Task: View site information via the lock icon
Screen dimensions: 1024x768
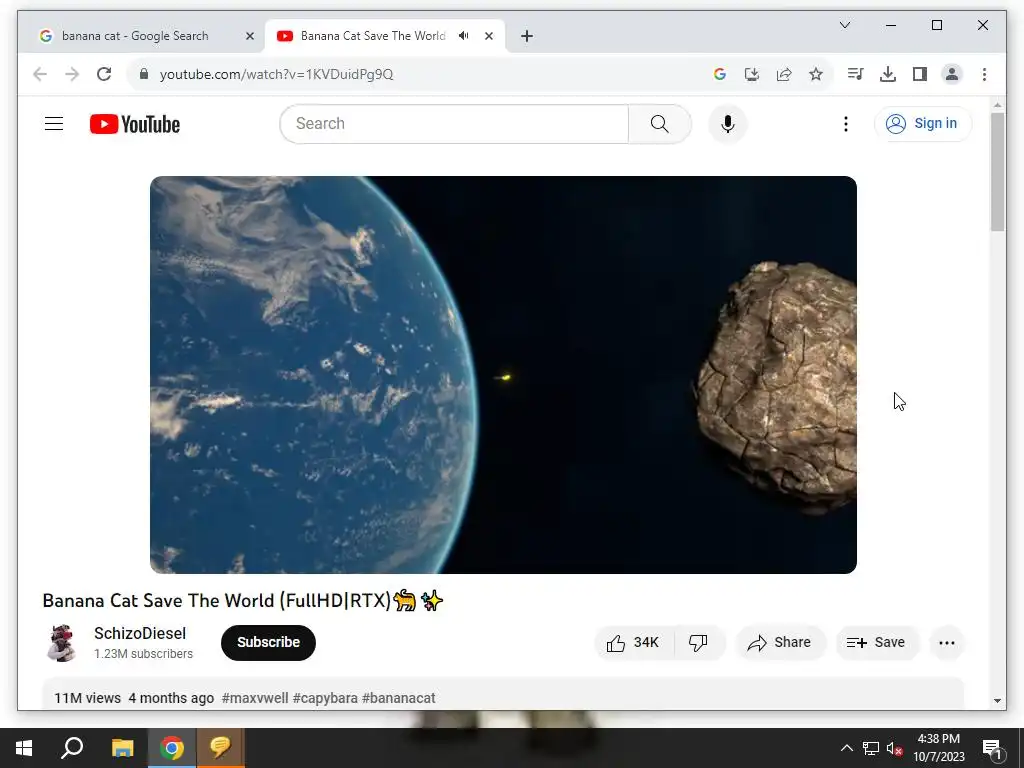Action: point(144,74)
